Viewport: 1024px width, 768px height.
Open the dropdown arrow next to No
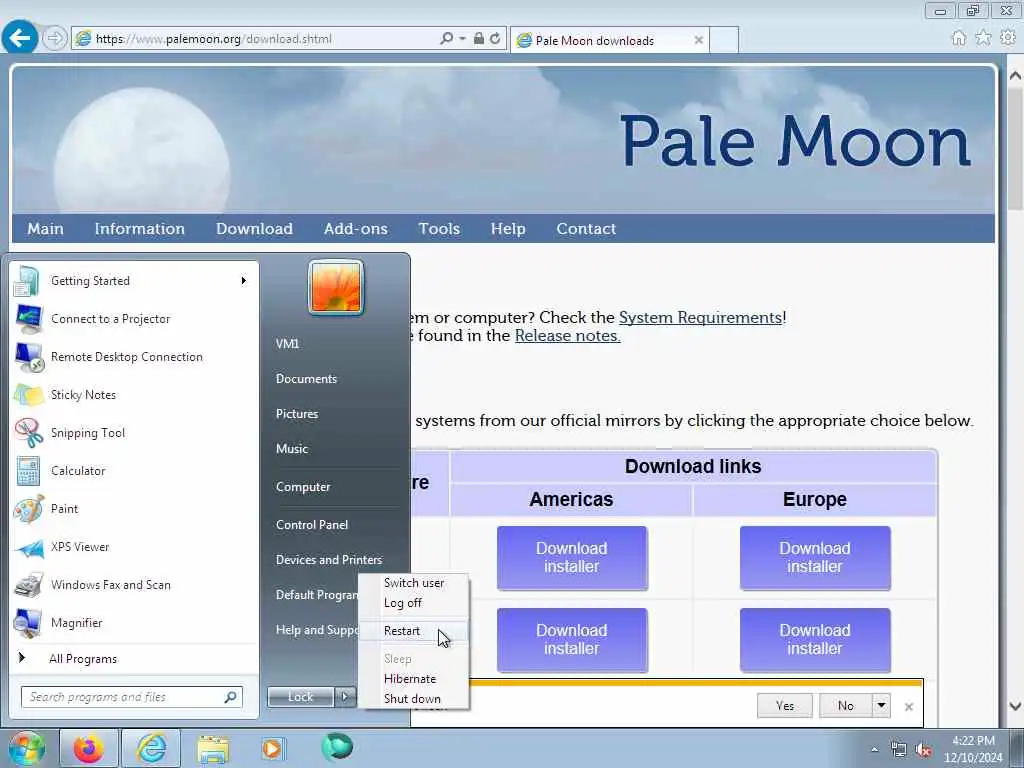coord(881,705)
